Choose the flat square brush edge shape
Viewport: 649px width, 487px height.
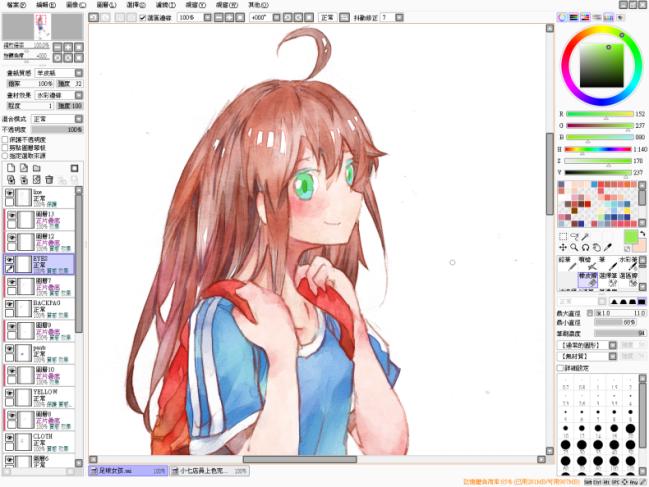pyautogui.click(x=642, y=302)
